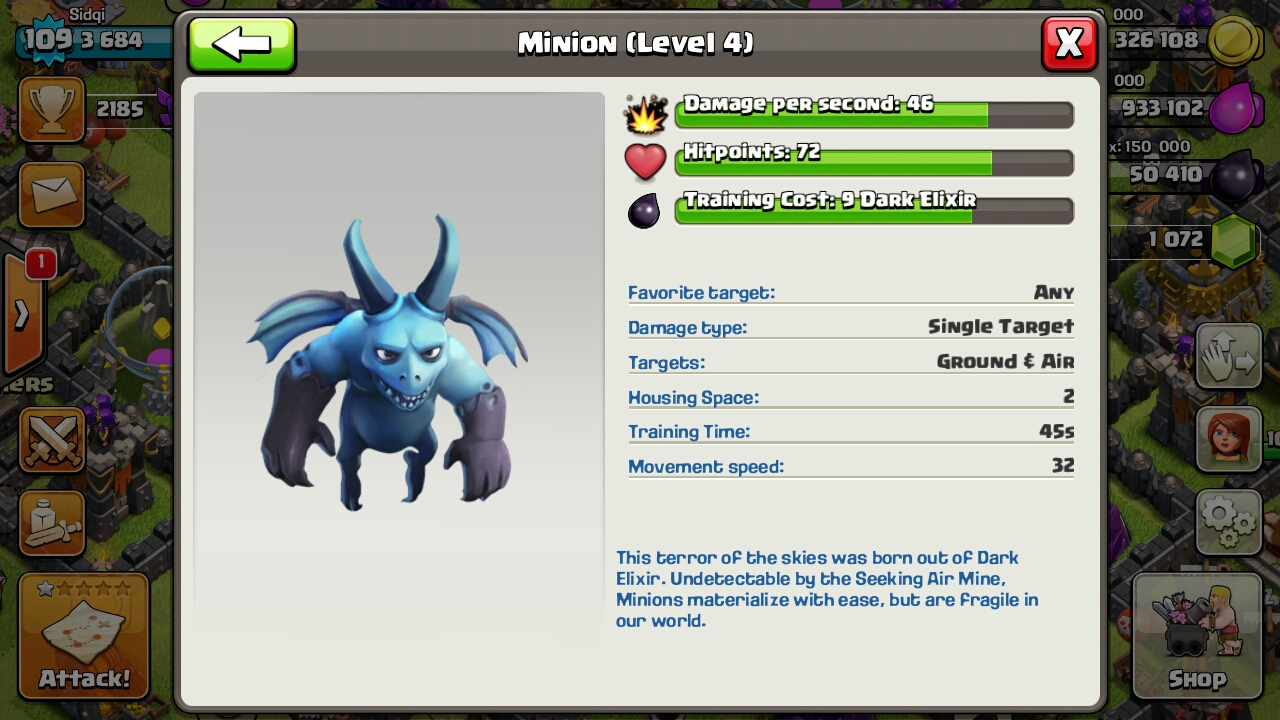Tap the pink elixir drop icon
Image resolution: width=1280 pixels, height=720 pixels.
pyautogui.click(x=1234, y=108)
